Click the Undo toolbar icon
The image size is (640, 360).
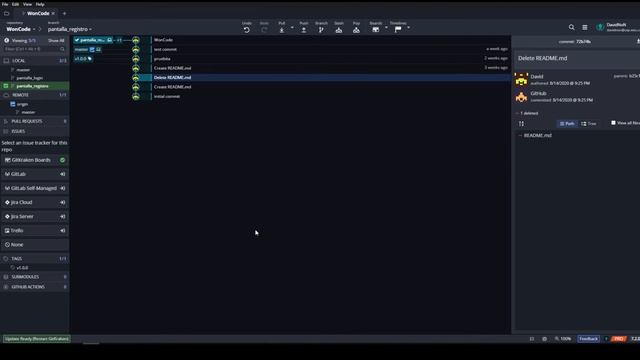pyautogui.click(x=247, y=30)
